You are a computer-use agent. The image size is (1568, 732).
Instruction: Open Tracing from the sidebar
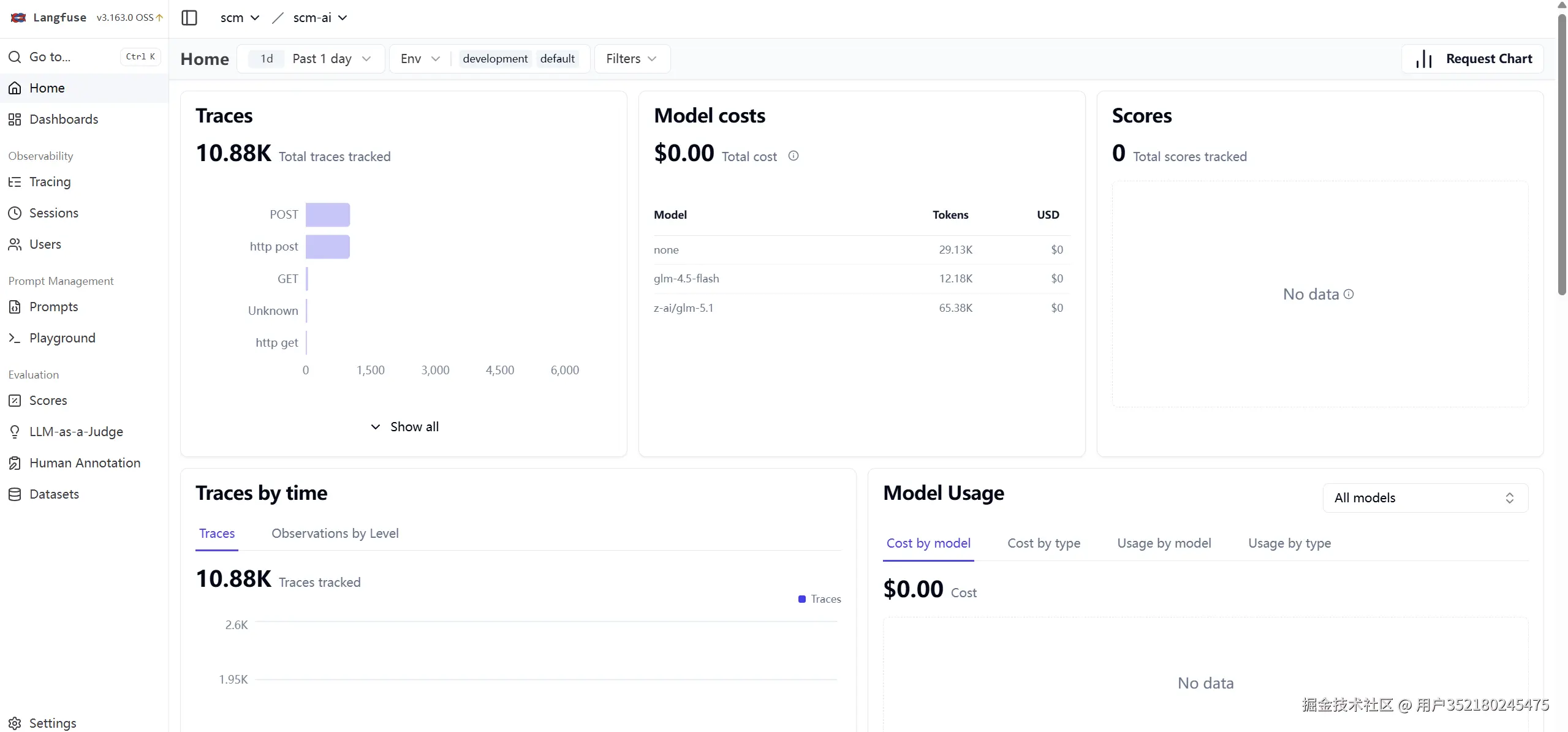[50, 182]
